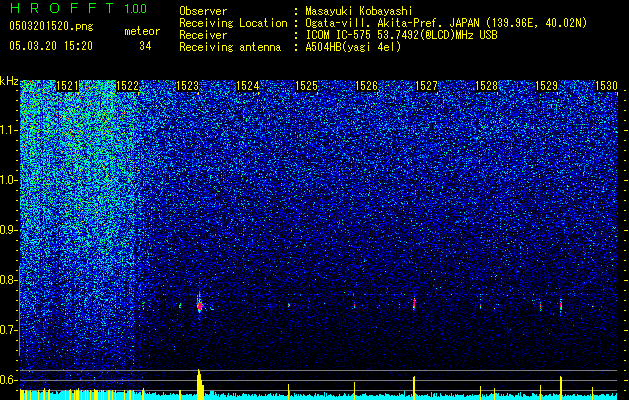Screen dimensions: 629x400
Task: Click the Observer field label
Action: [x=203, y=11]
